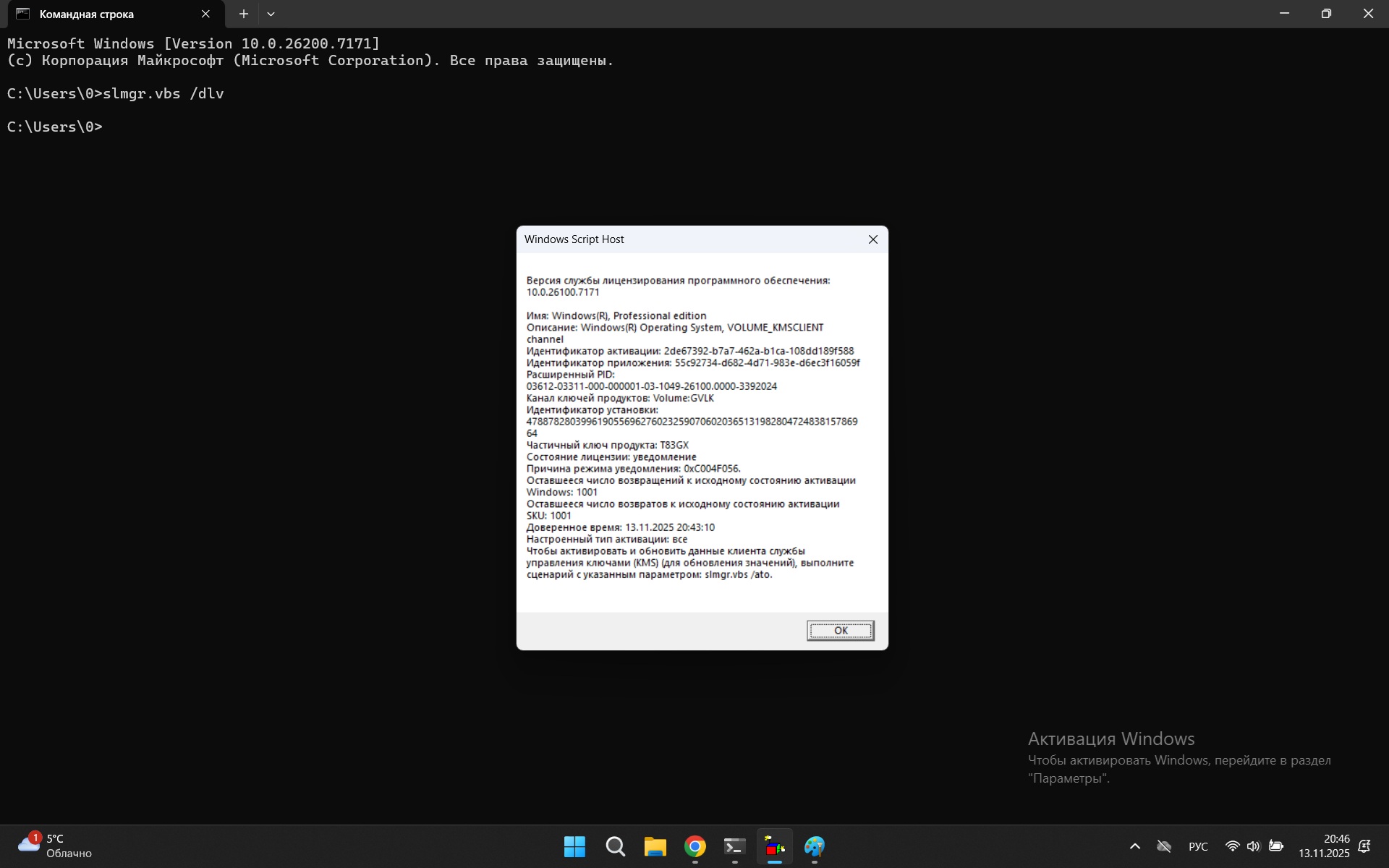The width and height of the screenshot is (1389, 868).
Task: Open notifications bell icon
Action: tap(1364, 846)
